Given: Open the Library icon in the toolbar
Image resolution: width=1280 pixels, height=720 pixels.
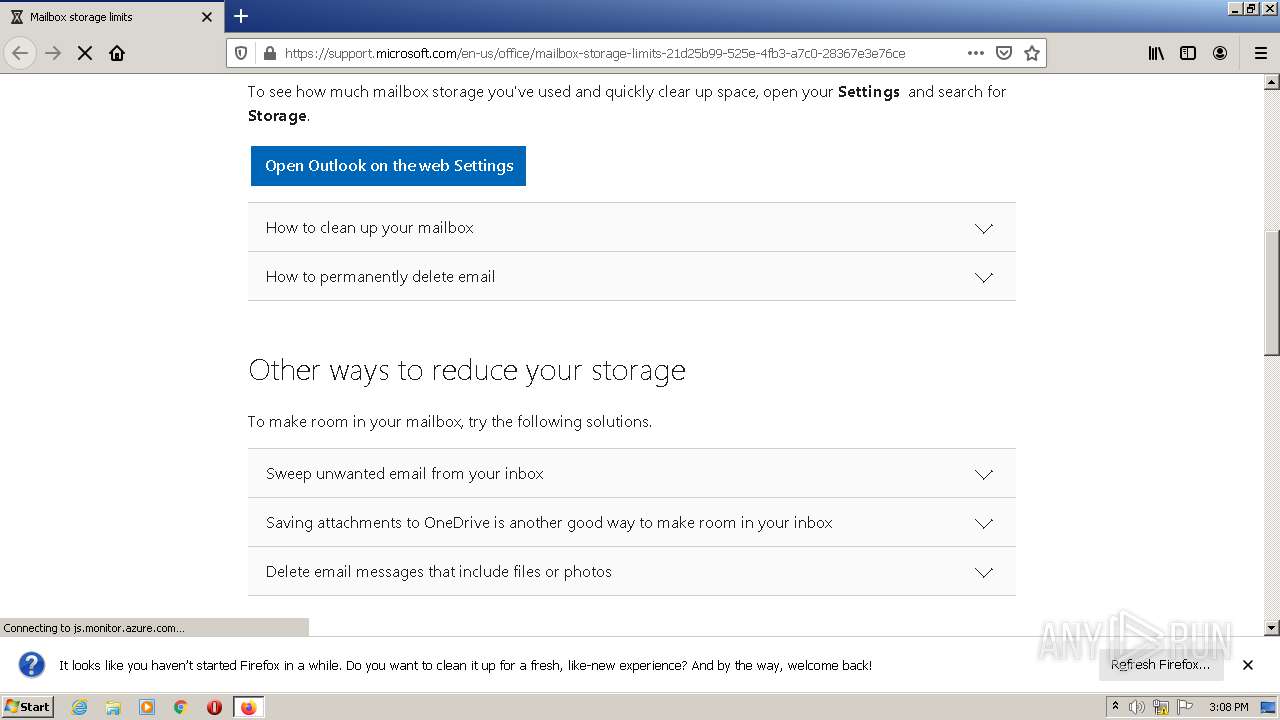Looking at the screenshot, I should click(x=1156, y=53).
